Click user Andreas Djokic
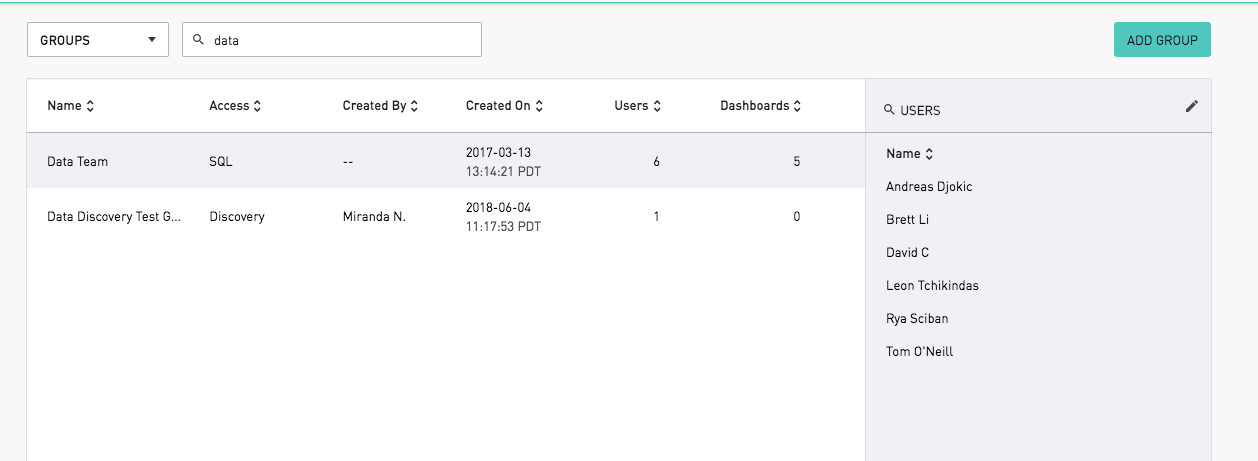The width and height of the screenshot is (1258, 461). tap(929, 187)
